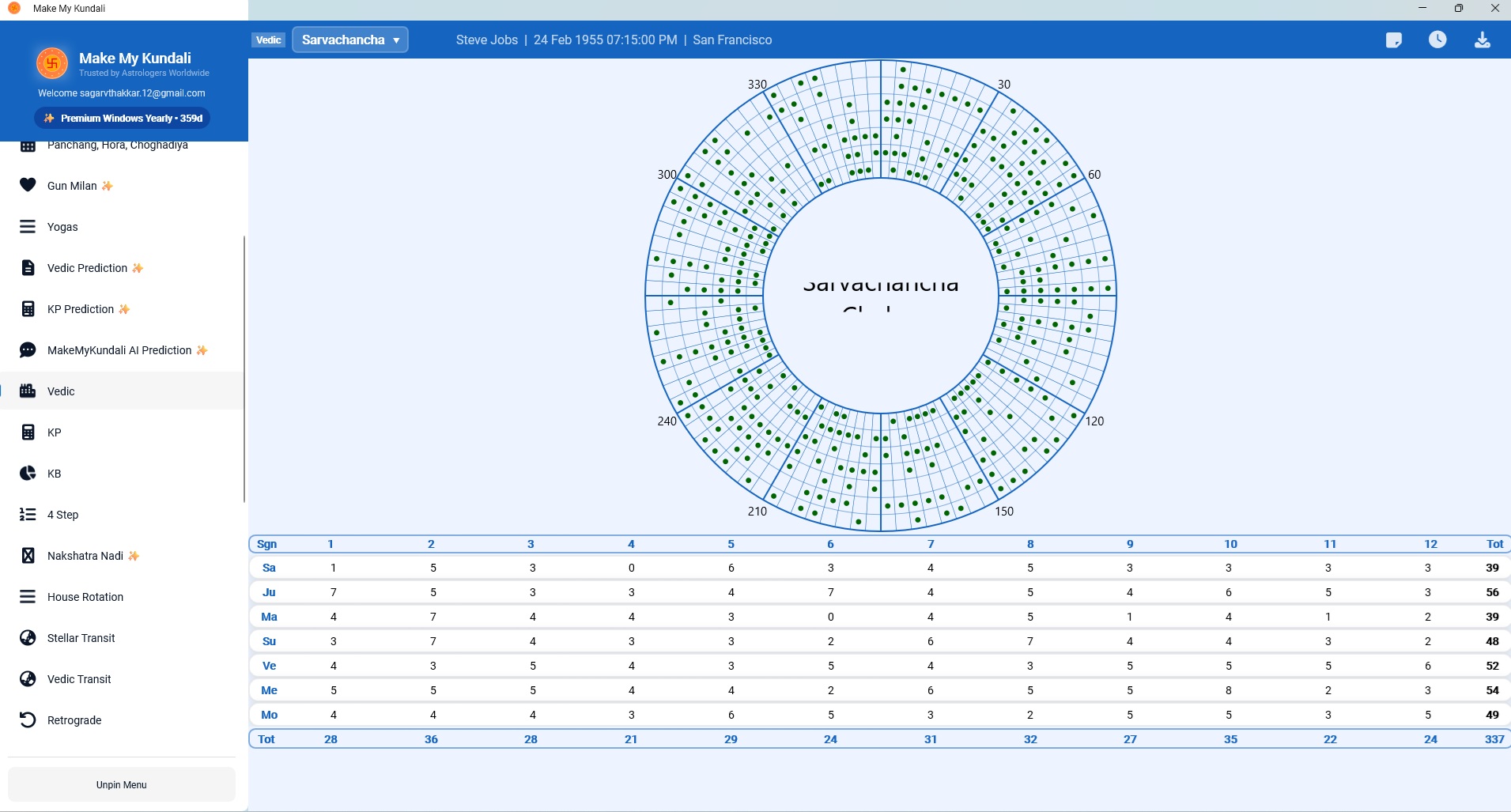Click grand total value 337

coord(1494,739)
